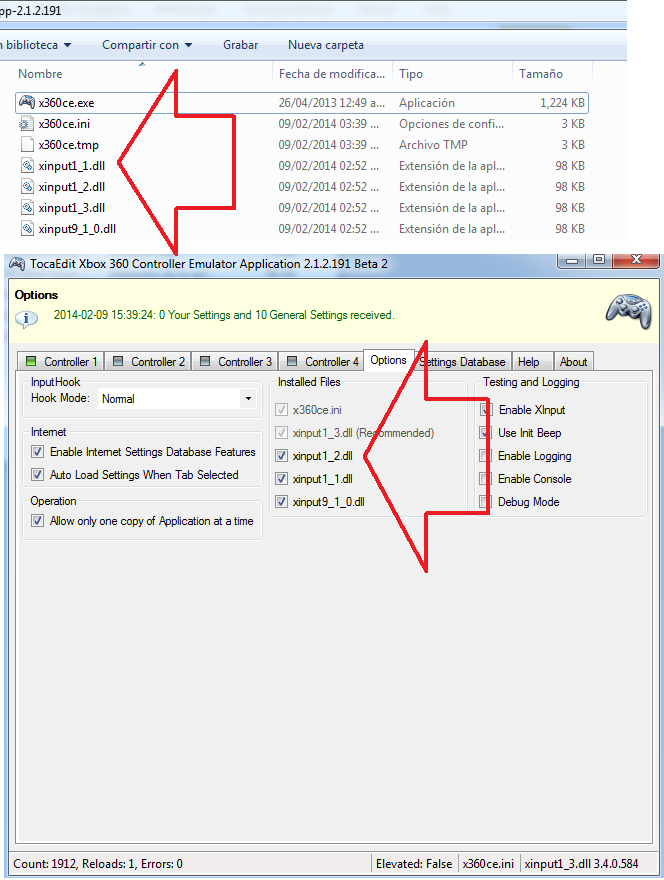Select the xinput1_3.dll file name in Explorer

point(72,208)
